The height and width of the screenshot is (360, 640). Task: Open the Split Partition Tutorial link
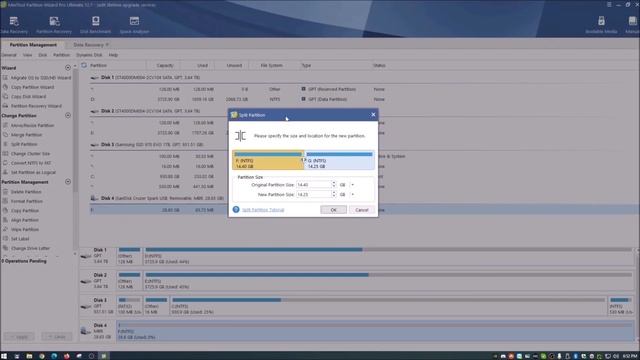click(x=263, y=210)
